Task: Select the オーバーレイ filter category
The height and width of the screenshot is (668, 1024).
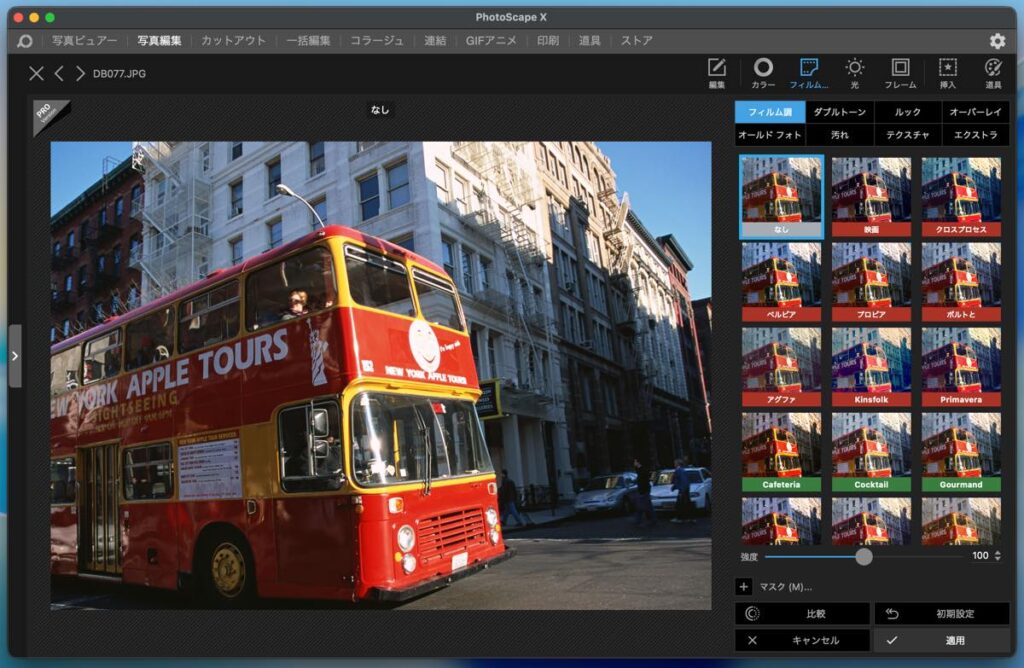Action: 975,112
